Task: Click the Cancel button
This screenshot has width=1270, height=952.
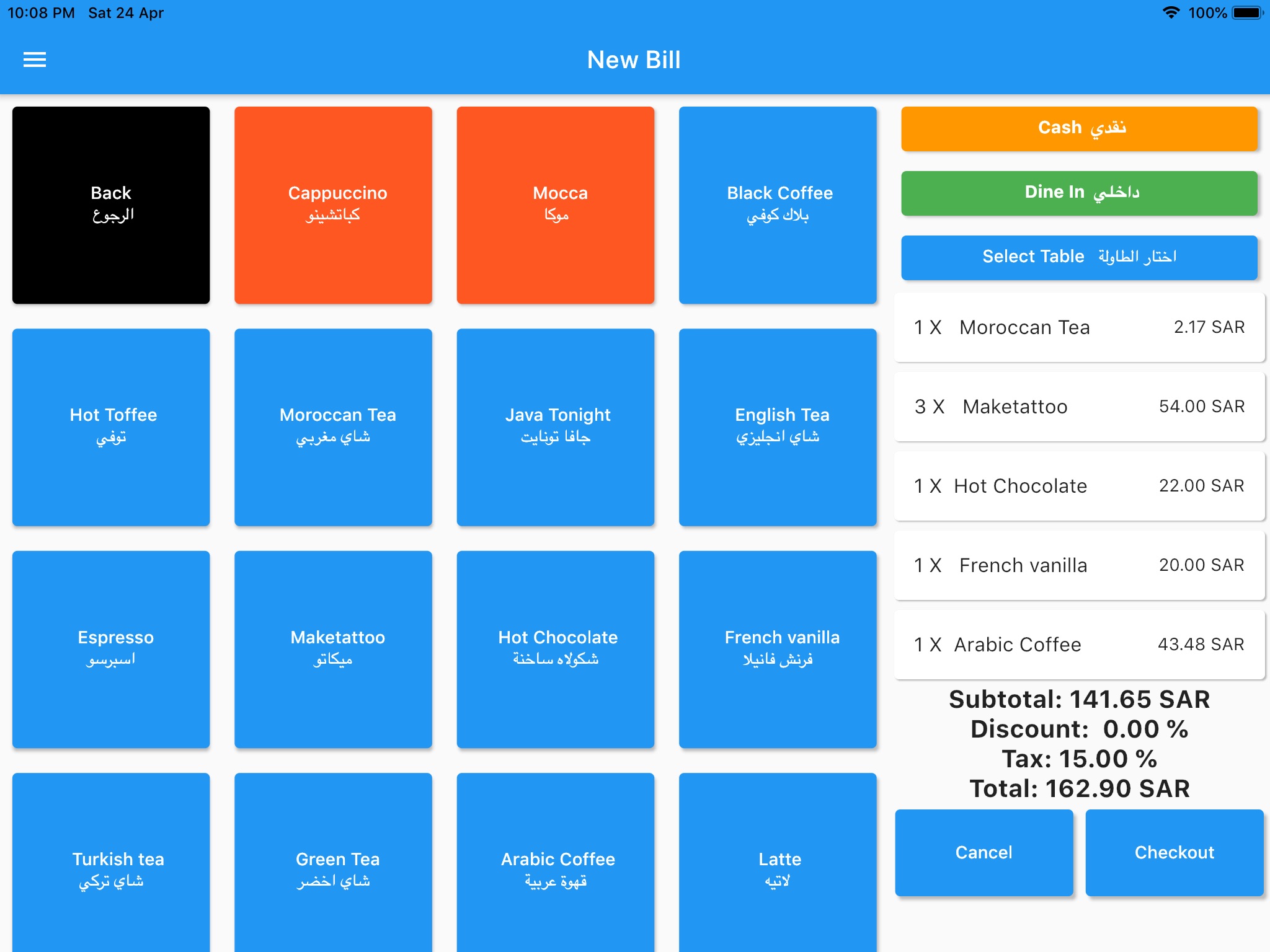Action: click(984, 852)
